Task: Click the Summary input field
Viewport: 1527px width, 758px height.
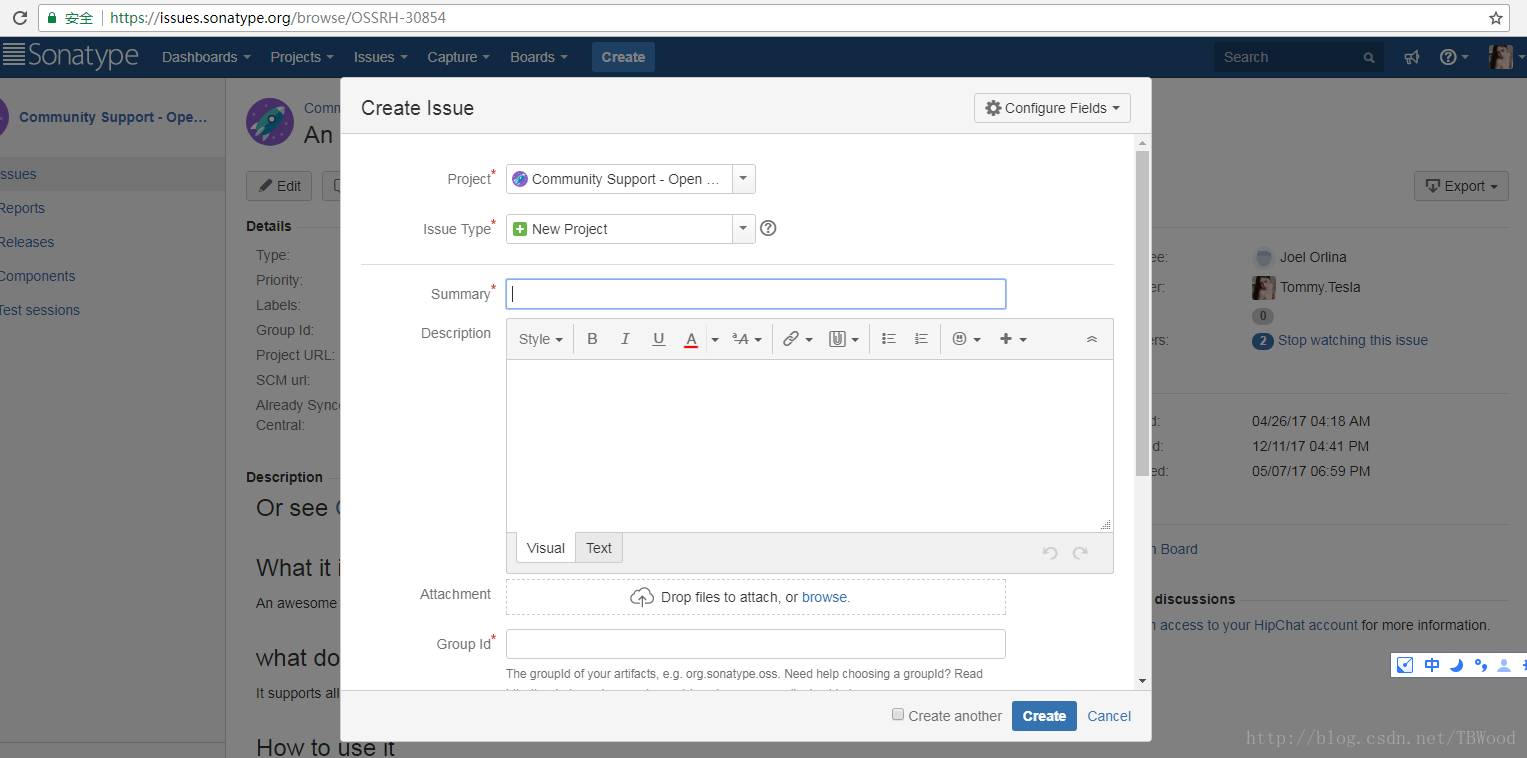Action: click(x=756, y=294)
